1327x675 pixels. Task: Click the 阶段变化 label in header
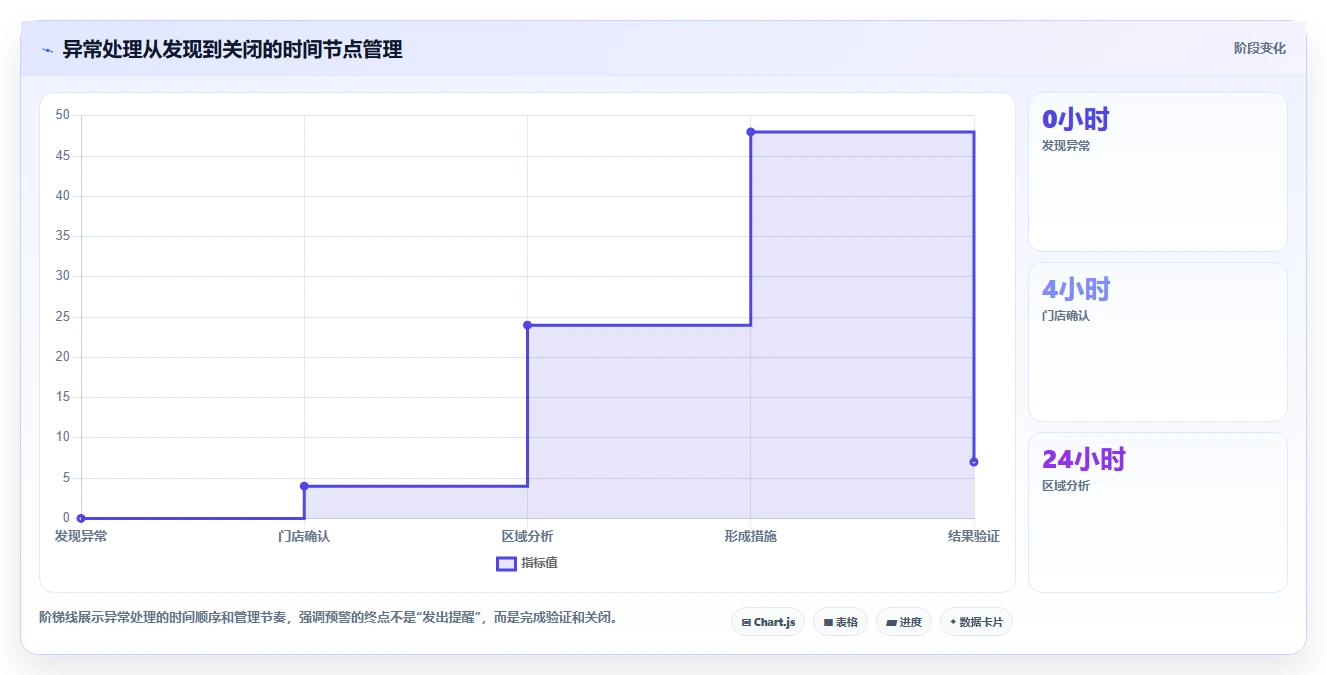[x=1259, y=48]
